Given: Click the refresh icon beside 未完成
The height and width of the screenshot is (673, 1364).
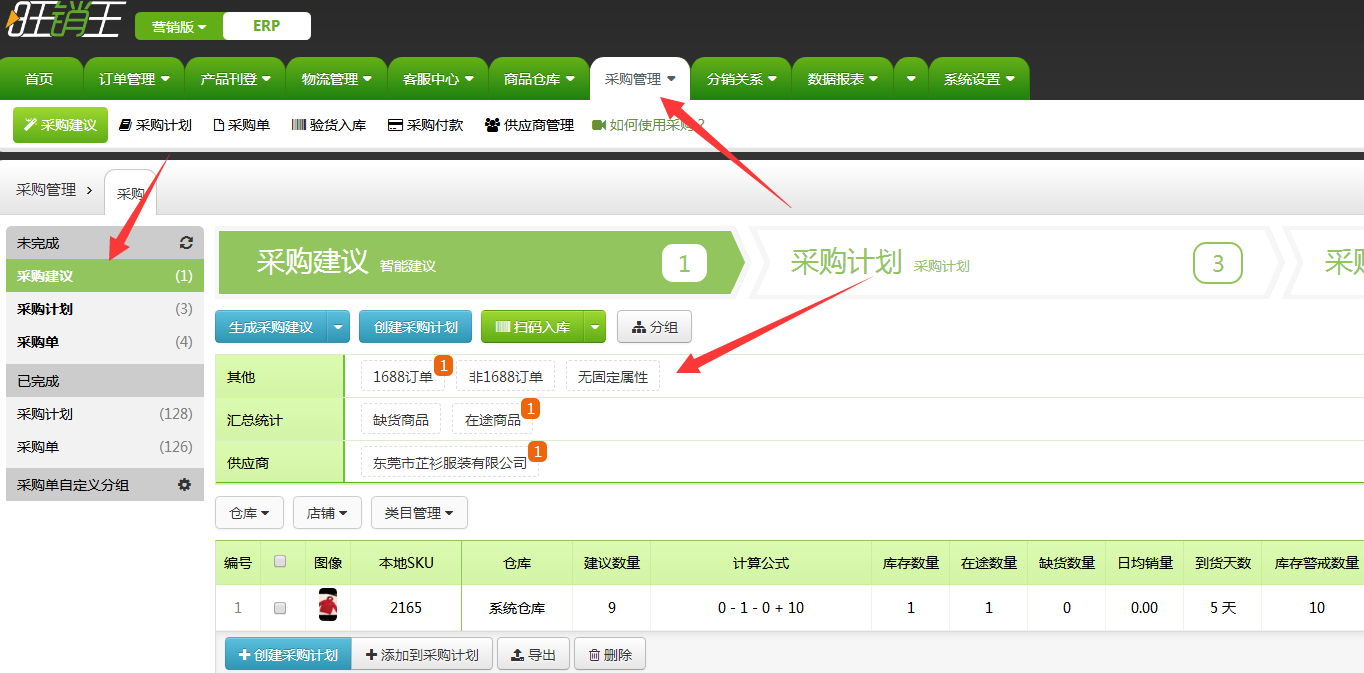Looking at the screenshot, I should click(x=186, y=243).
